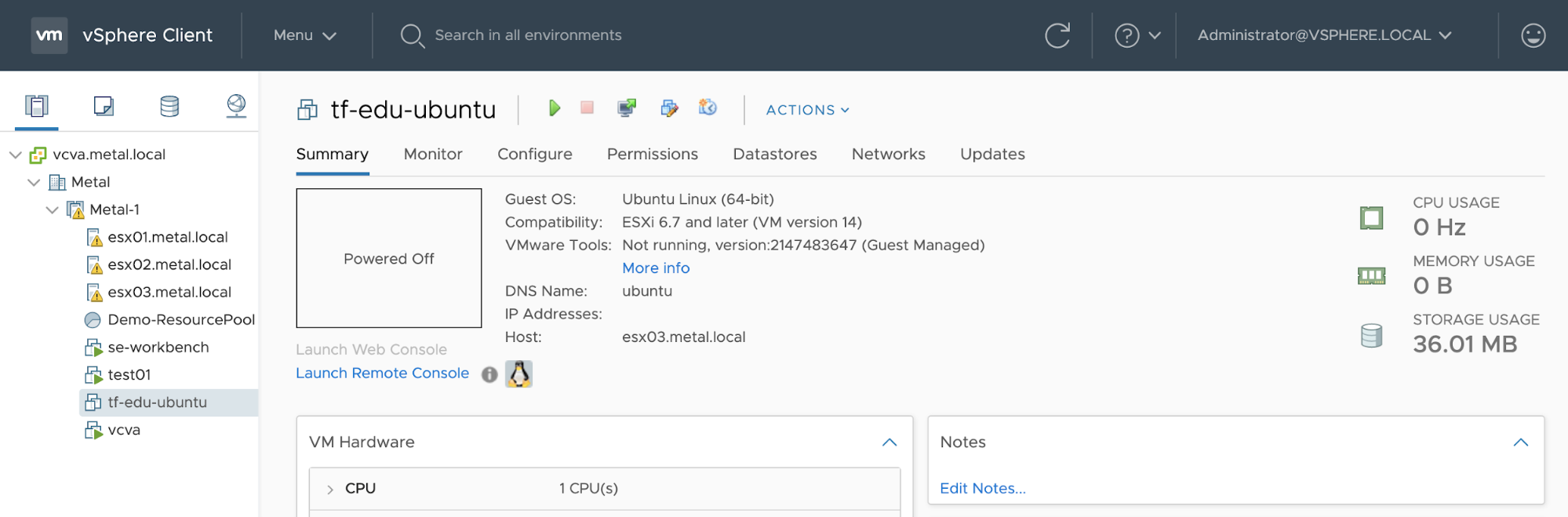
Task: Click the remote console info icon
Action: pyautogui.click(x=489, y=374)
